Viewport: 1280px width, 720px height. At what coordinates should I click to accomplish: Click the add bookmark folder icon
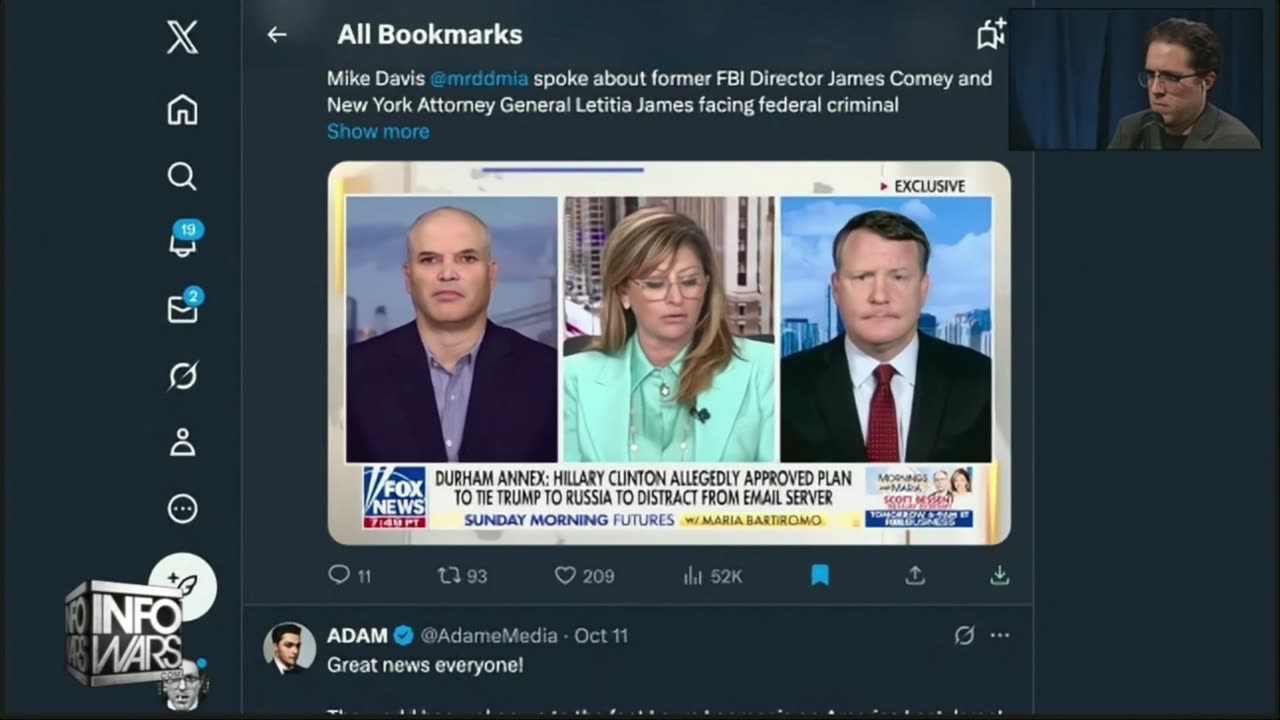[990, 35]
